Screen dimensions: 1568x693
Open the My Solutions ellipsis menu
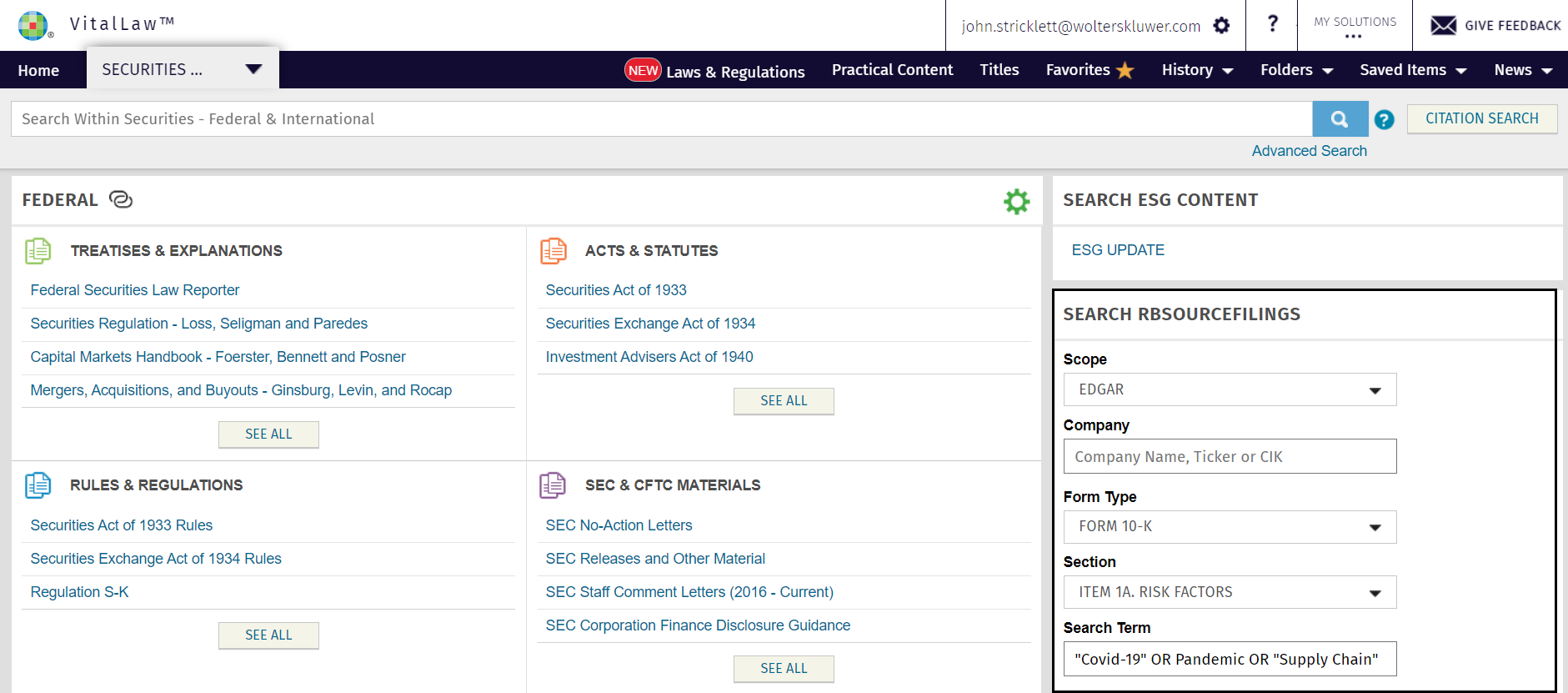(1354, 36)
